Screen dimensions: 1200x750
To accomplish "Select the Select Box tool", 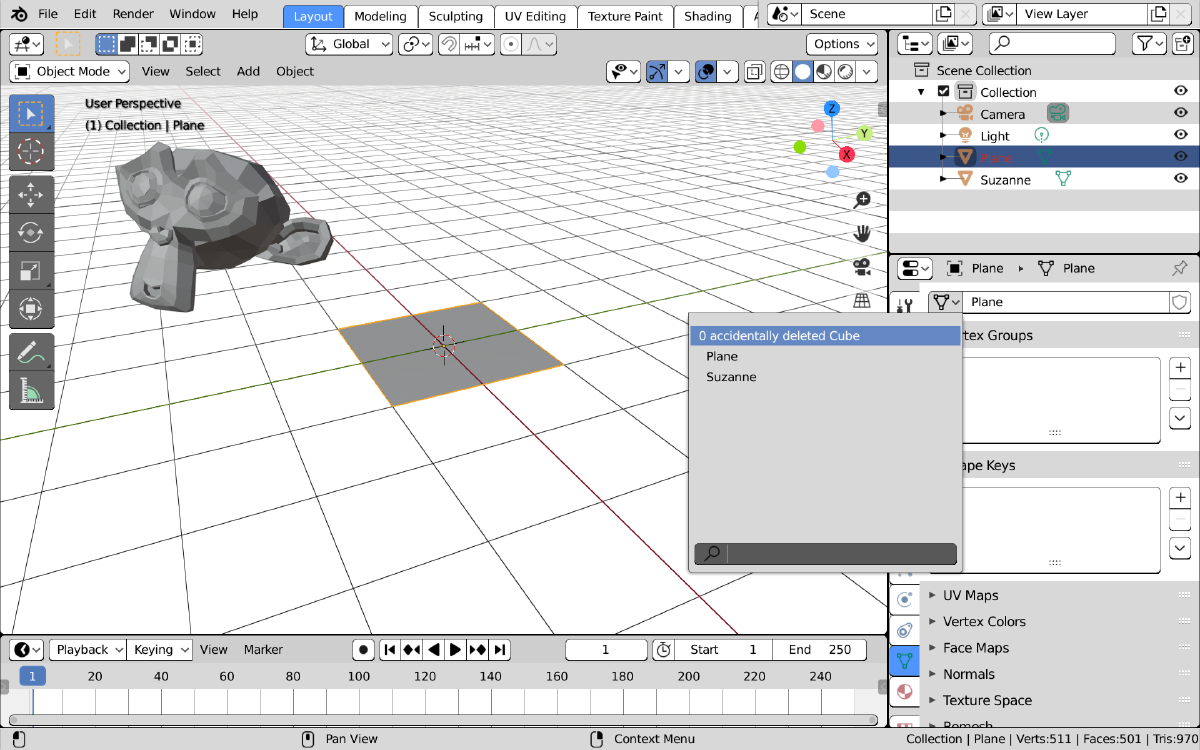I will click(31, 114).
